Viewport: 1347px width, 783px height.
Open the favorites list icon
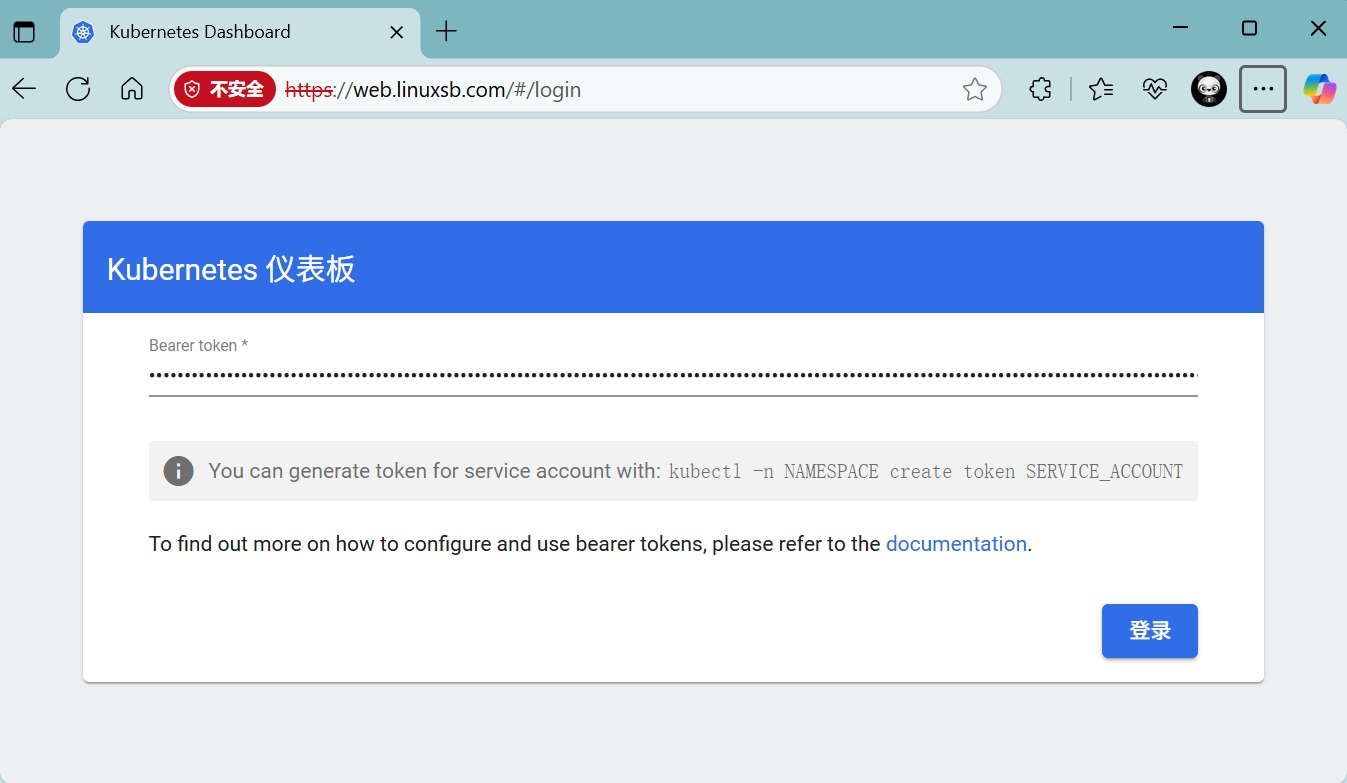point(1101,89)
